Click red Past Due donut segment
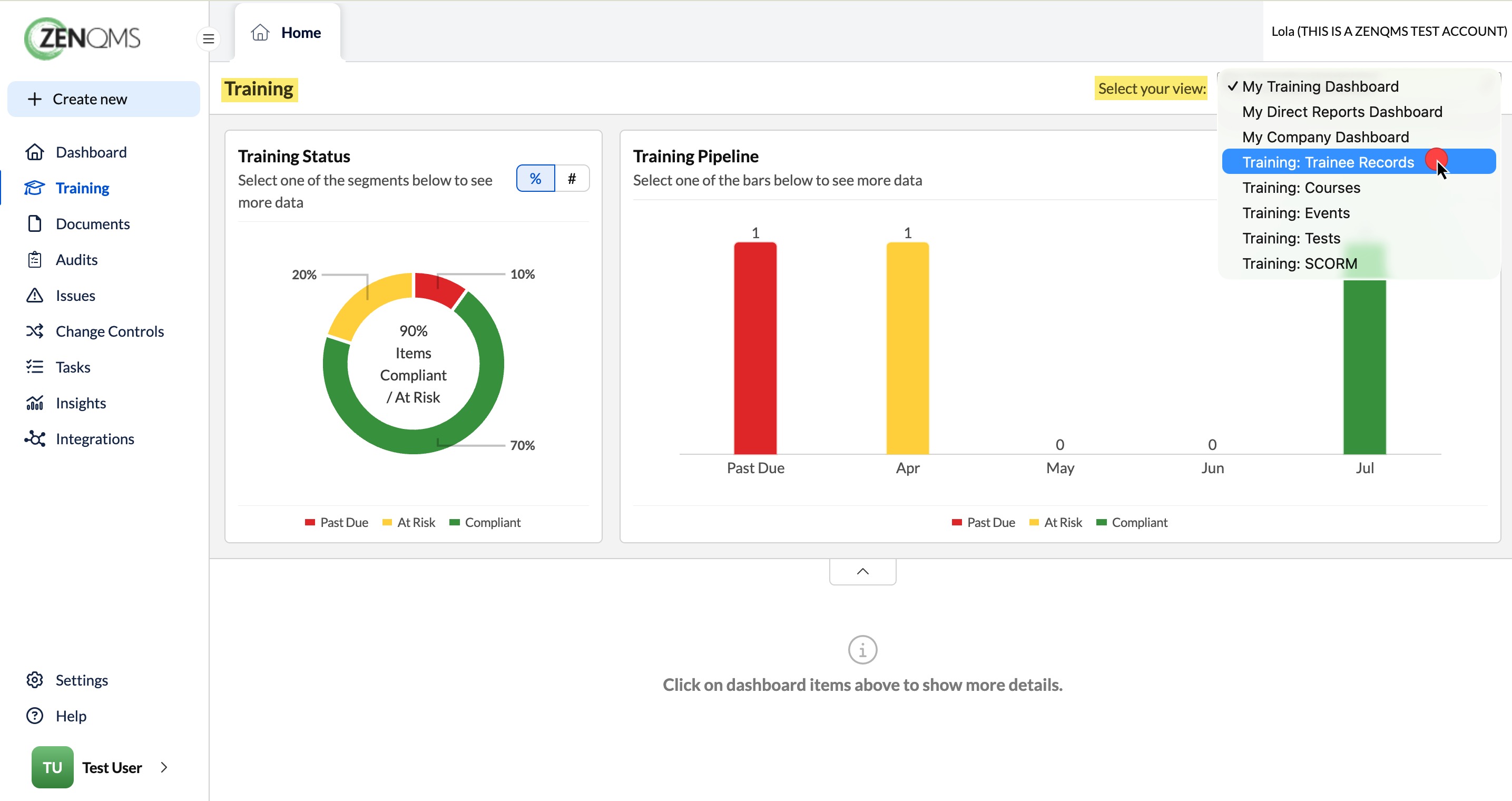The height and width of the screenshot is (801, 1512). [438, 288]
